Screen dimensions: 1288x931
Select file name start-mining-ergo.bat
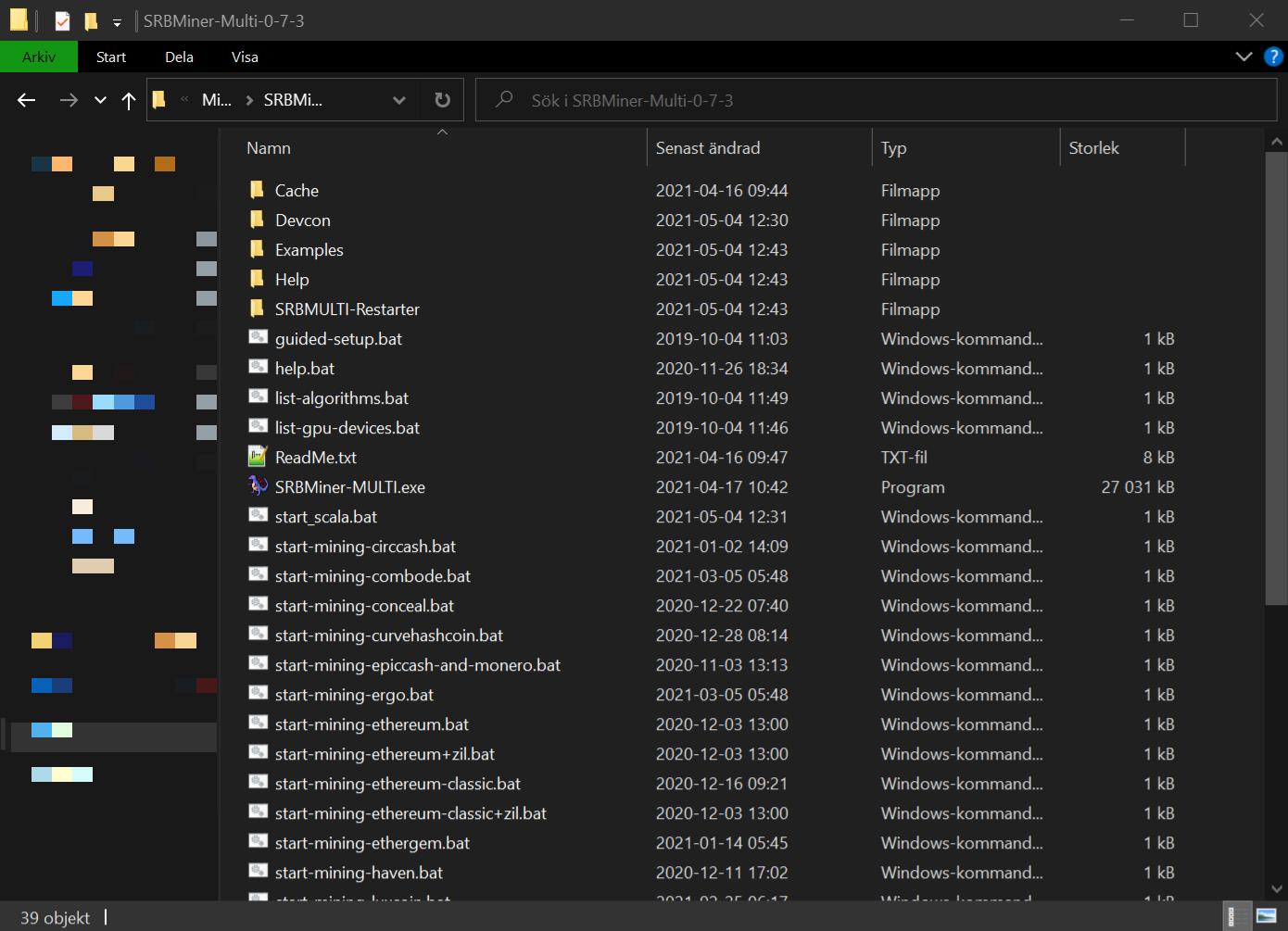[354, 695]
